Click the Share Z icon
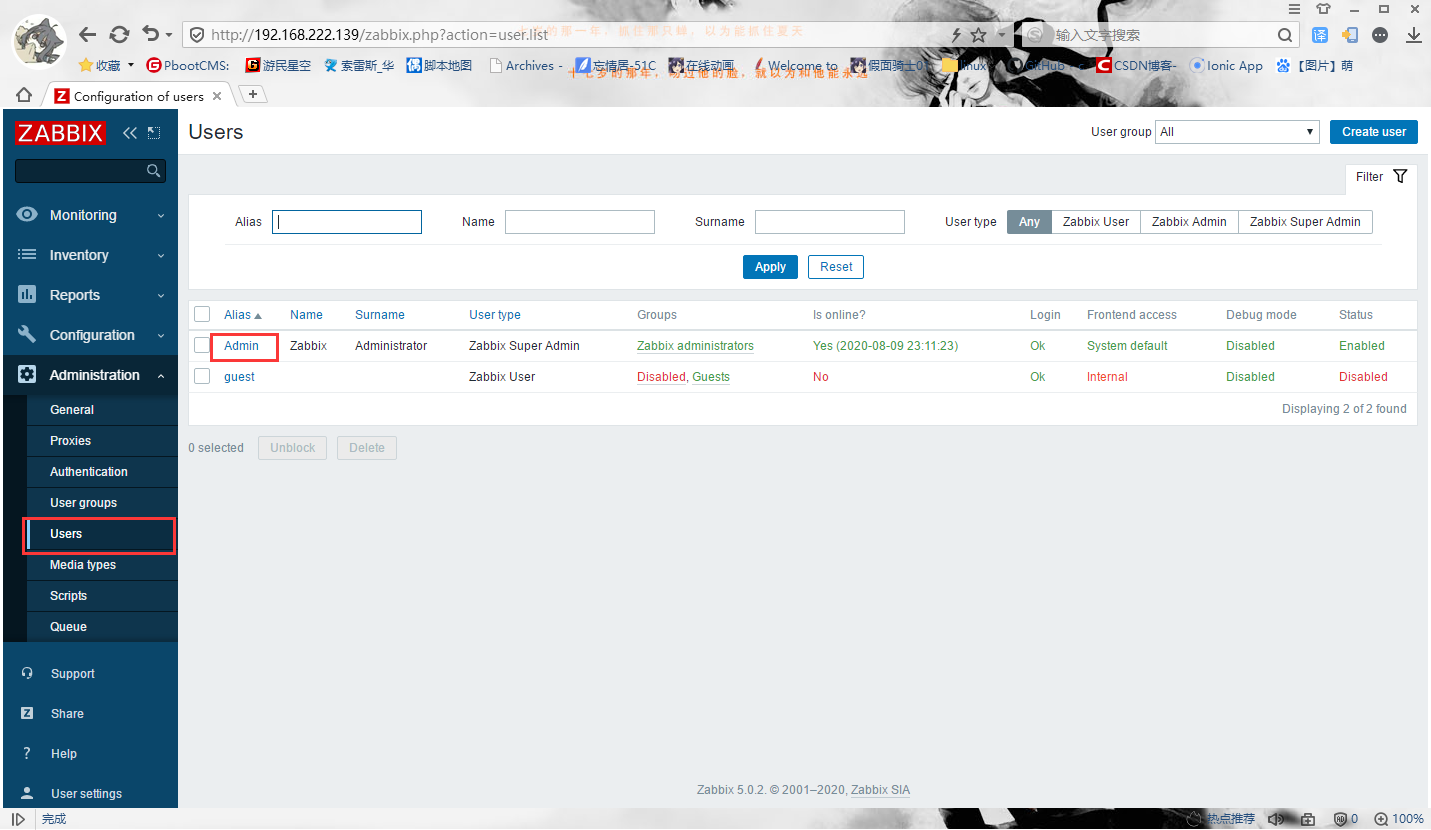The image size is (1431, 830). (27, 714)
